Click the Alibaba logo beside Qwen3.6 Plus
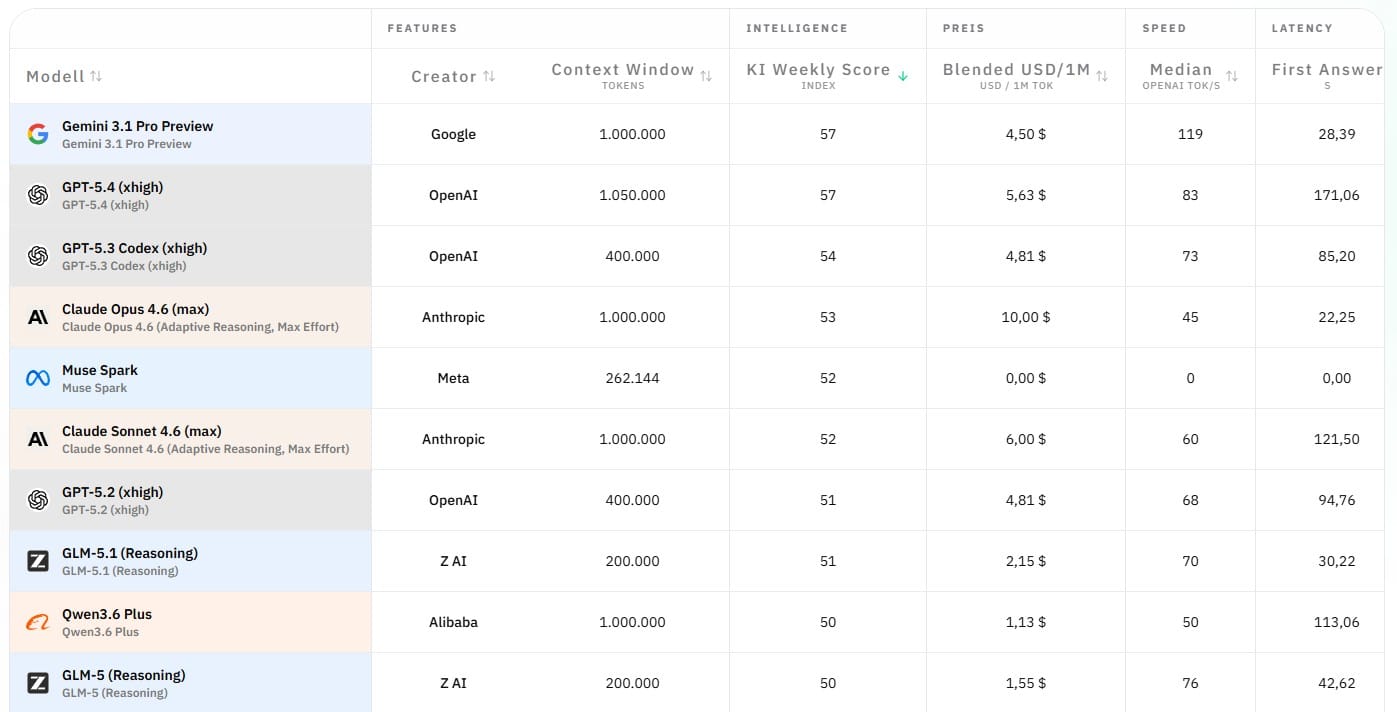1397x712 pixels. pos(38,622)
